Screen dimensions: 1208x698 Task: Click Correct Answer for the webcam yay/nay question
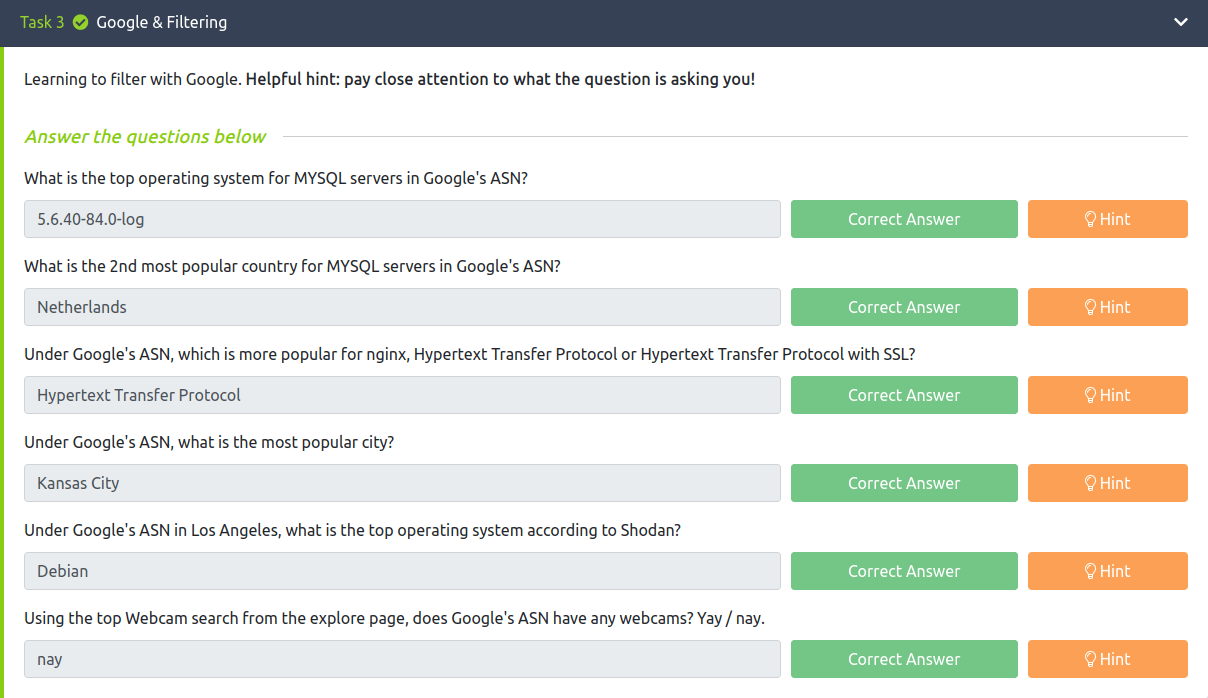904,659
